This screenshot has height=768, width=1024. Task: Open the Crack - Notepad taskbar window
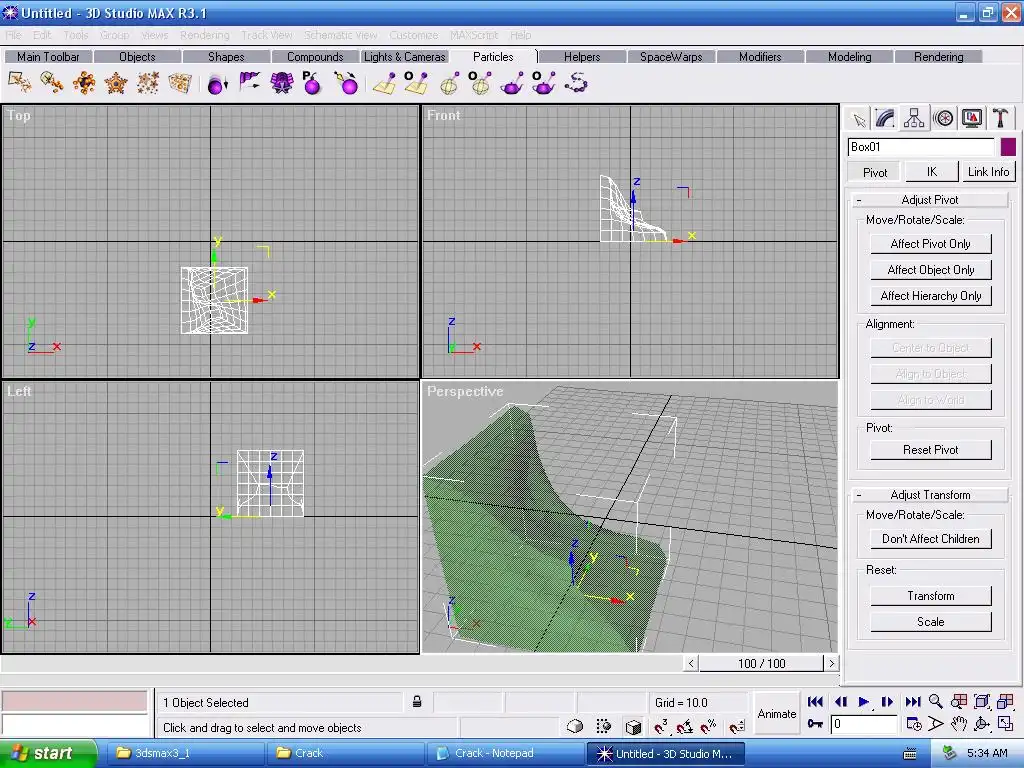pos(505,753)
